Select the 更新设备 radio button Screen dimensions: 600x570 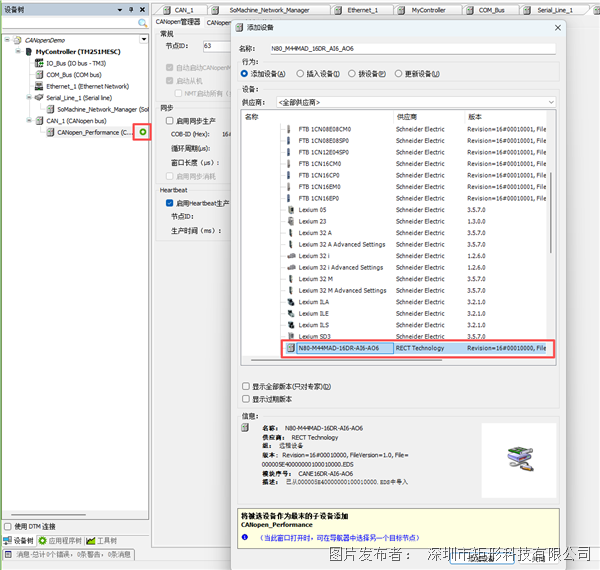point(398,73)
